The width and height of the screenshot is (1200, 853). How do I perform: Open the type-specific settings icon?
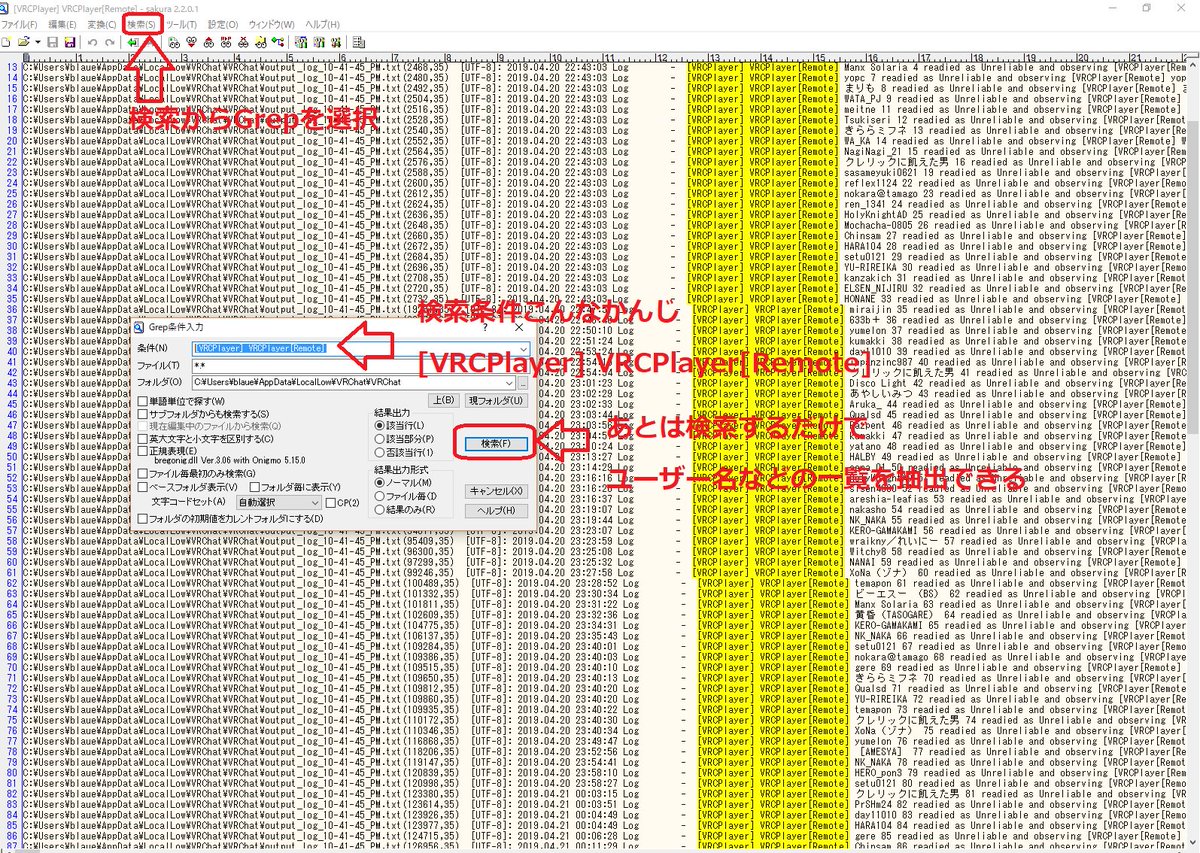318,42
